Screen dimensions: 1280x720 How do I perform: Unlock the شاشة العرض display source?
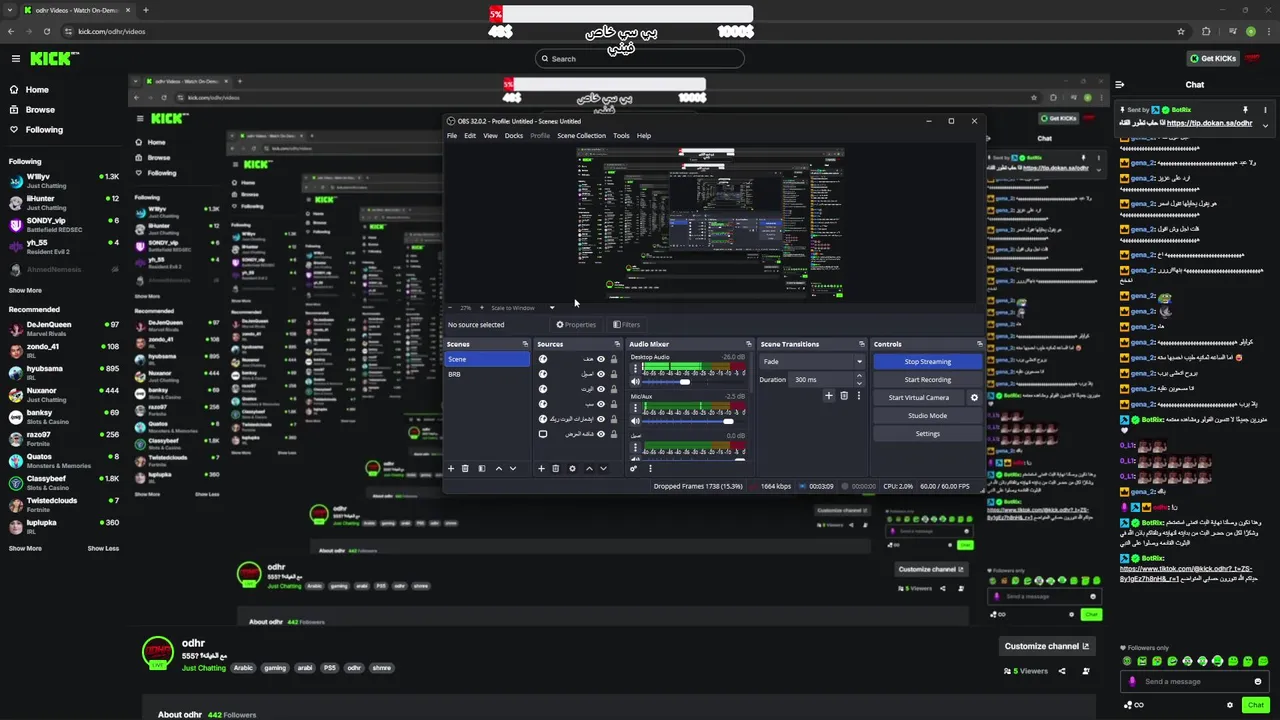tap(614, 434)
